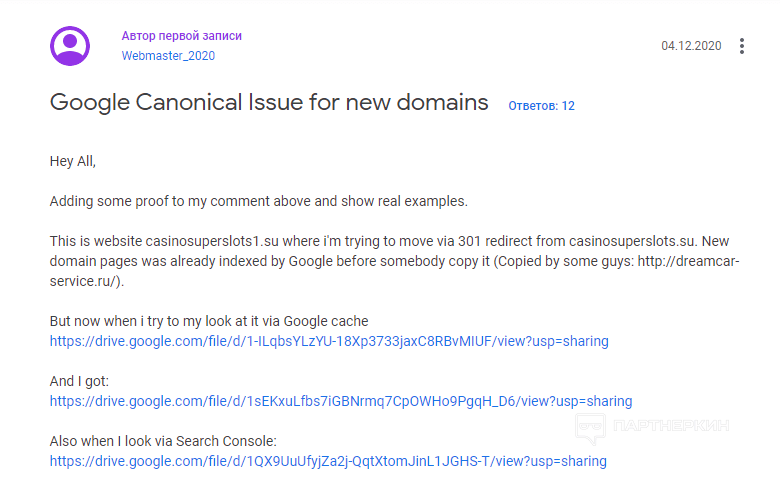Open the 'Ответов: 12' replies link

pos(541,105)
